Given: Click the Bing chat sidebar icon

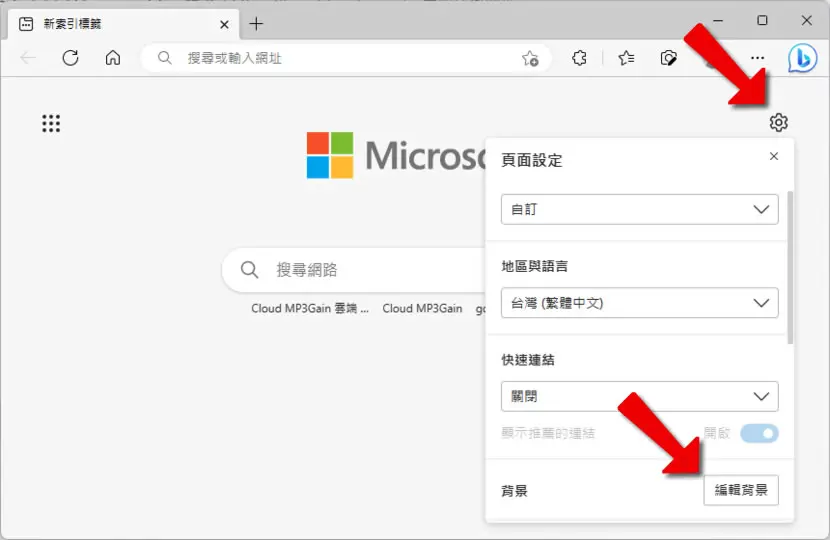Looking at the screenshot, I should pos(802,58).
